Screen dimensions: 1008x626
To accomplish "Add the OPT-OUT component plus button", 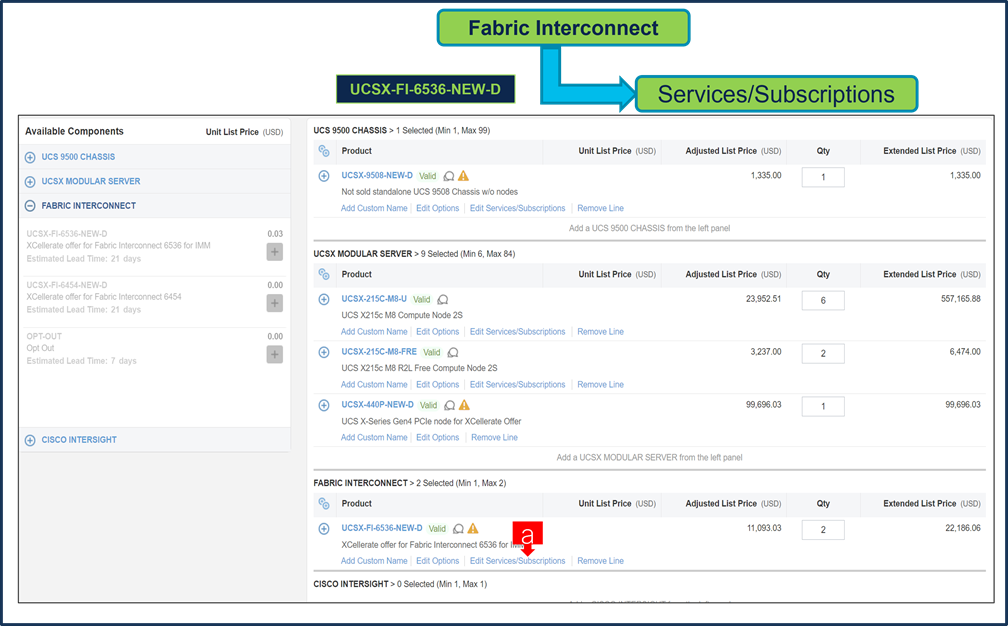I will pos(274,354).
